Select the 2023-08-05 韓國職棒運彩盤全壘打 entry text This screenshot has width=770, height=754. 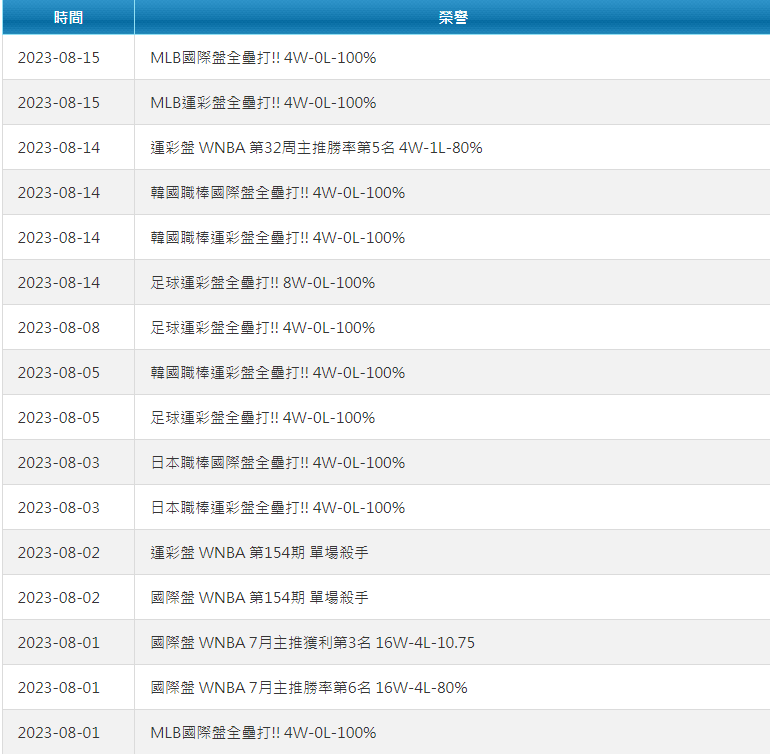(x=277, y=373)
